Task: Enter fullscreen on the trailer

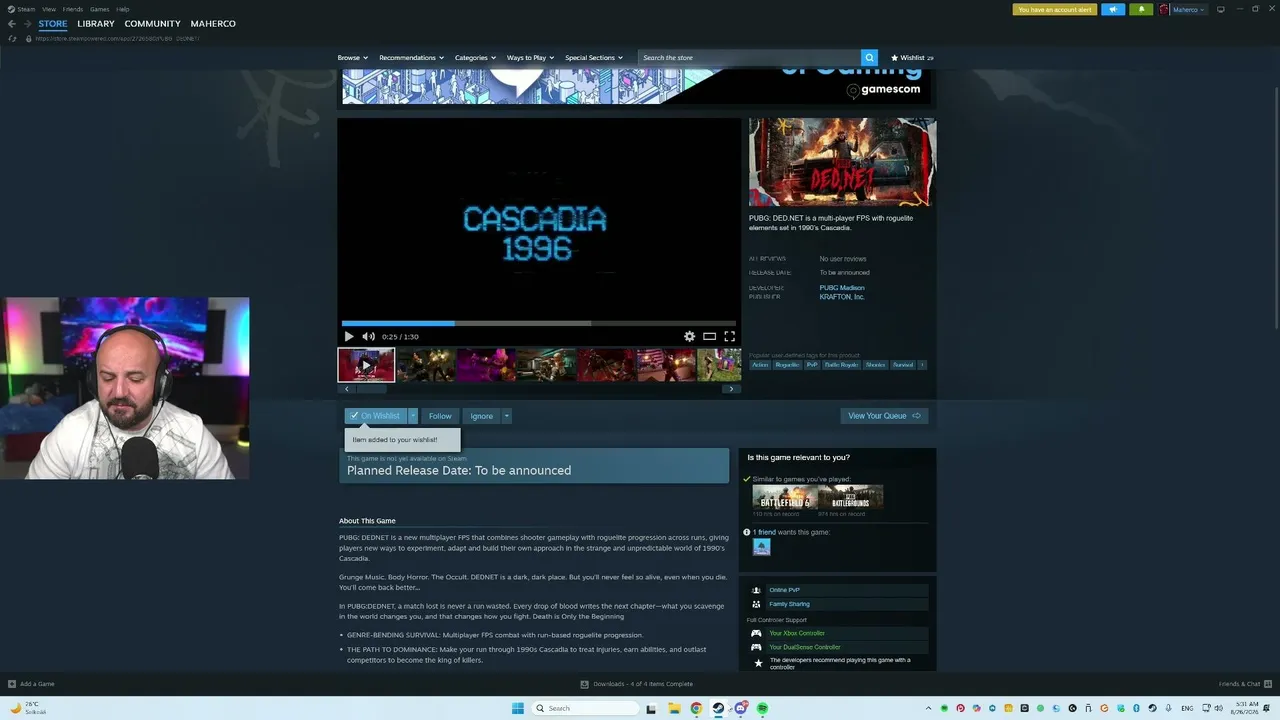Action: click(729, 337)
